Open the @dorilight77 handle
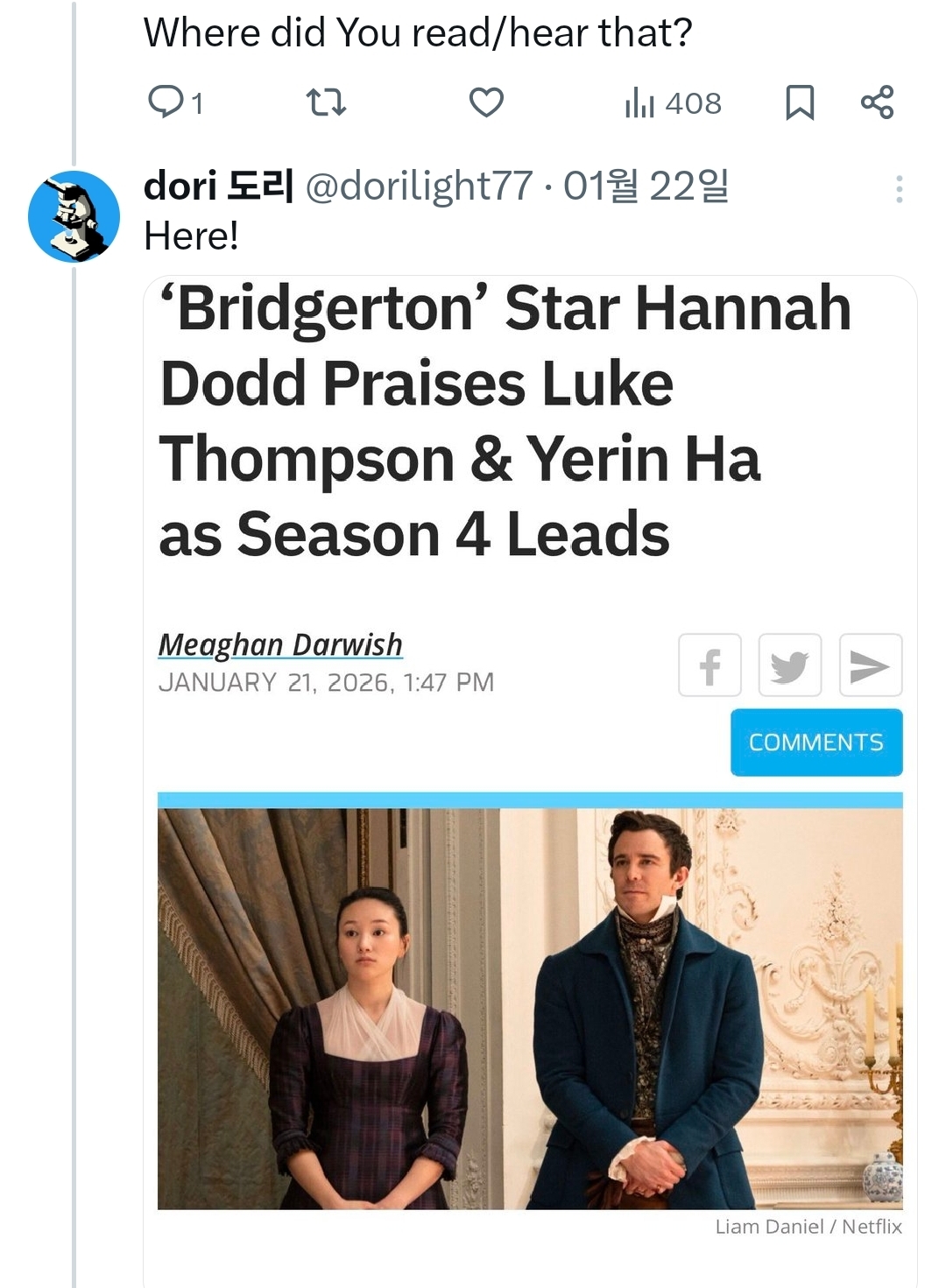This screenshot has height=1288, width=946. click(419, 186)
